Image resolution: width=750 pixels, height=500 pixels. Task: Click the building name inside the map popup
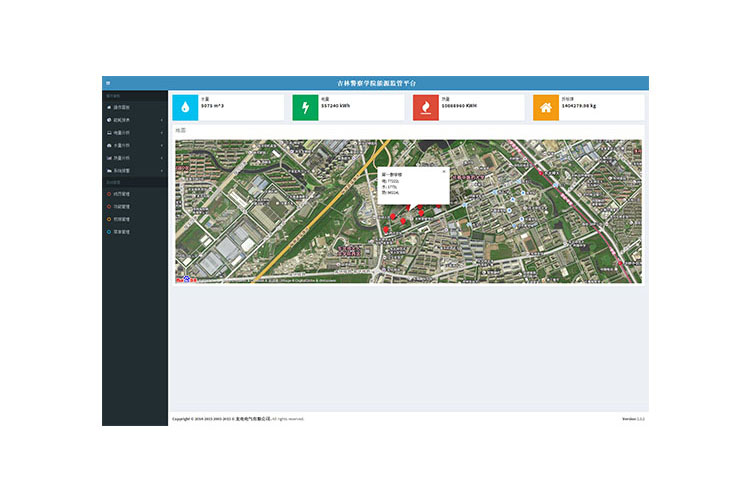[x=392, y=175]
